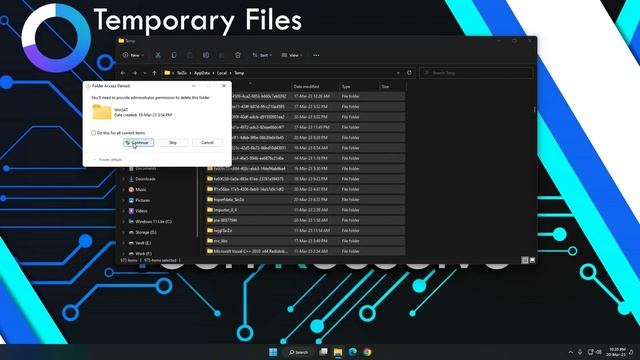Screen dimensions: 640x360
Task: Click the microphone tray icon
Action: pos(580,352)
